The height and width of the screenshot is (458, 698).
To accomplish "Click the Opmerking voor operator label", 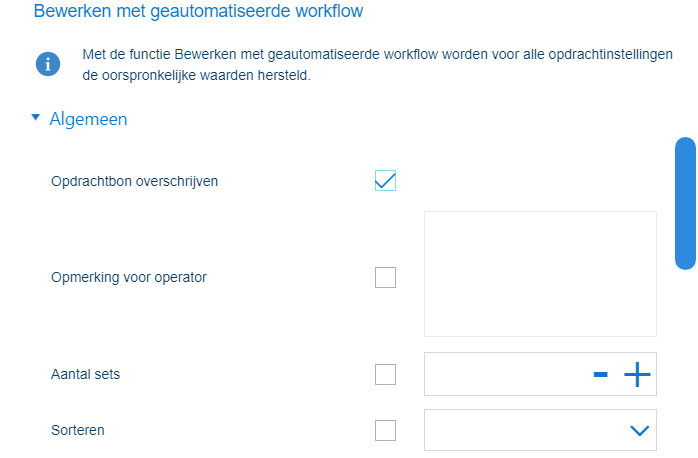I will point(129,277).
